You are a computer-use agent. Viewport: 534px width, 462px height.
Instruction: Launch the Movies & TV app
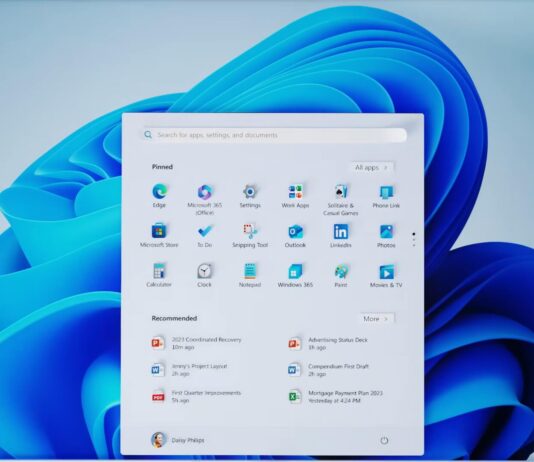click(386, 275)
